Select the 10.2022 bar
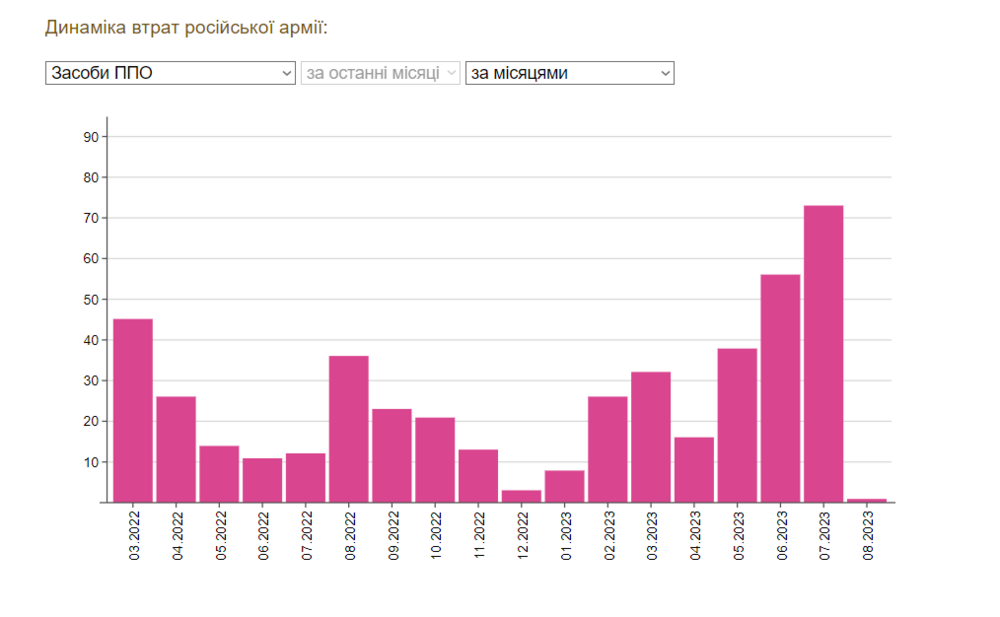The image size is (1000, 617). click(x=435, y=460)
